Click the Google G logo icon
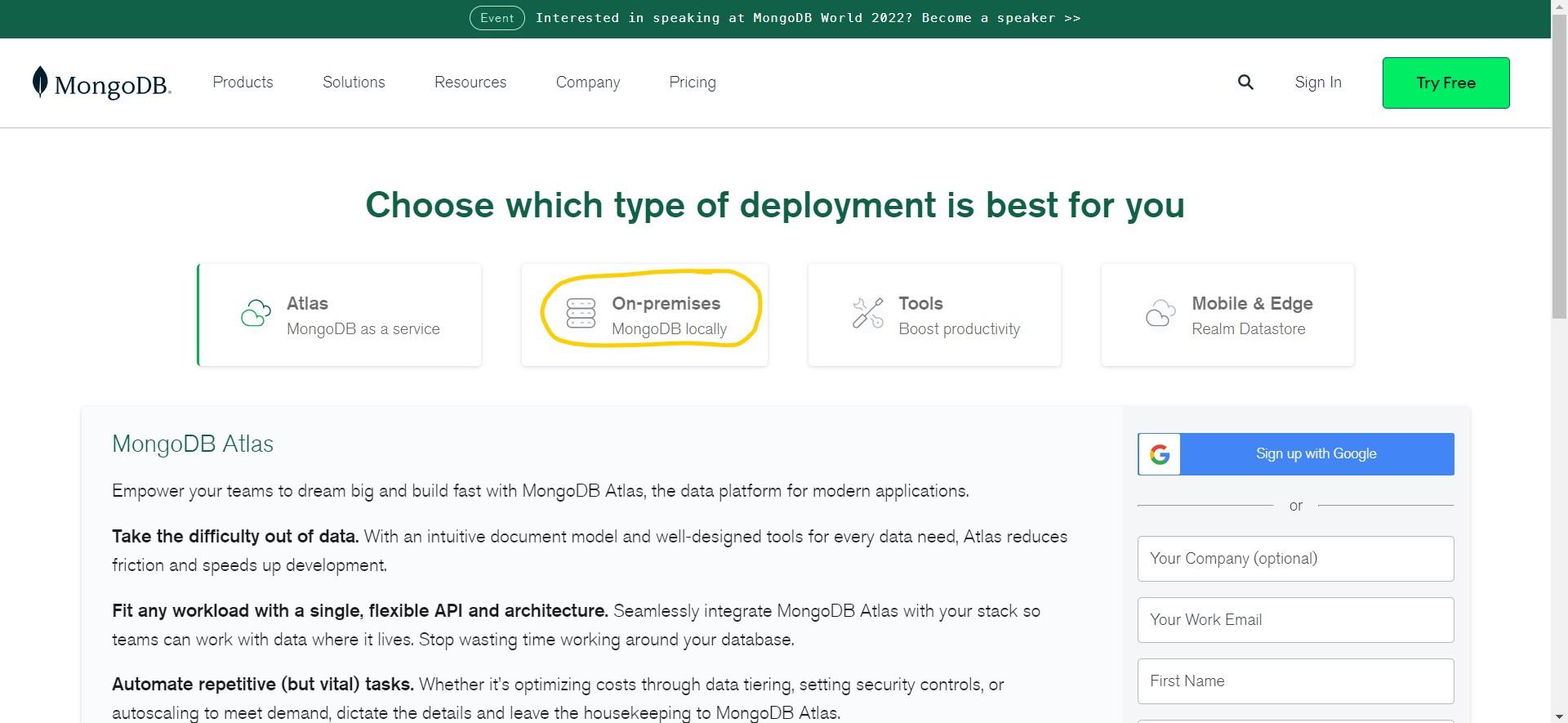Viewport: 1568px width, 723px height. click(1160, 454)
